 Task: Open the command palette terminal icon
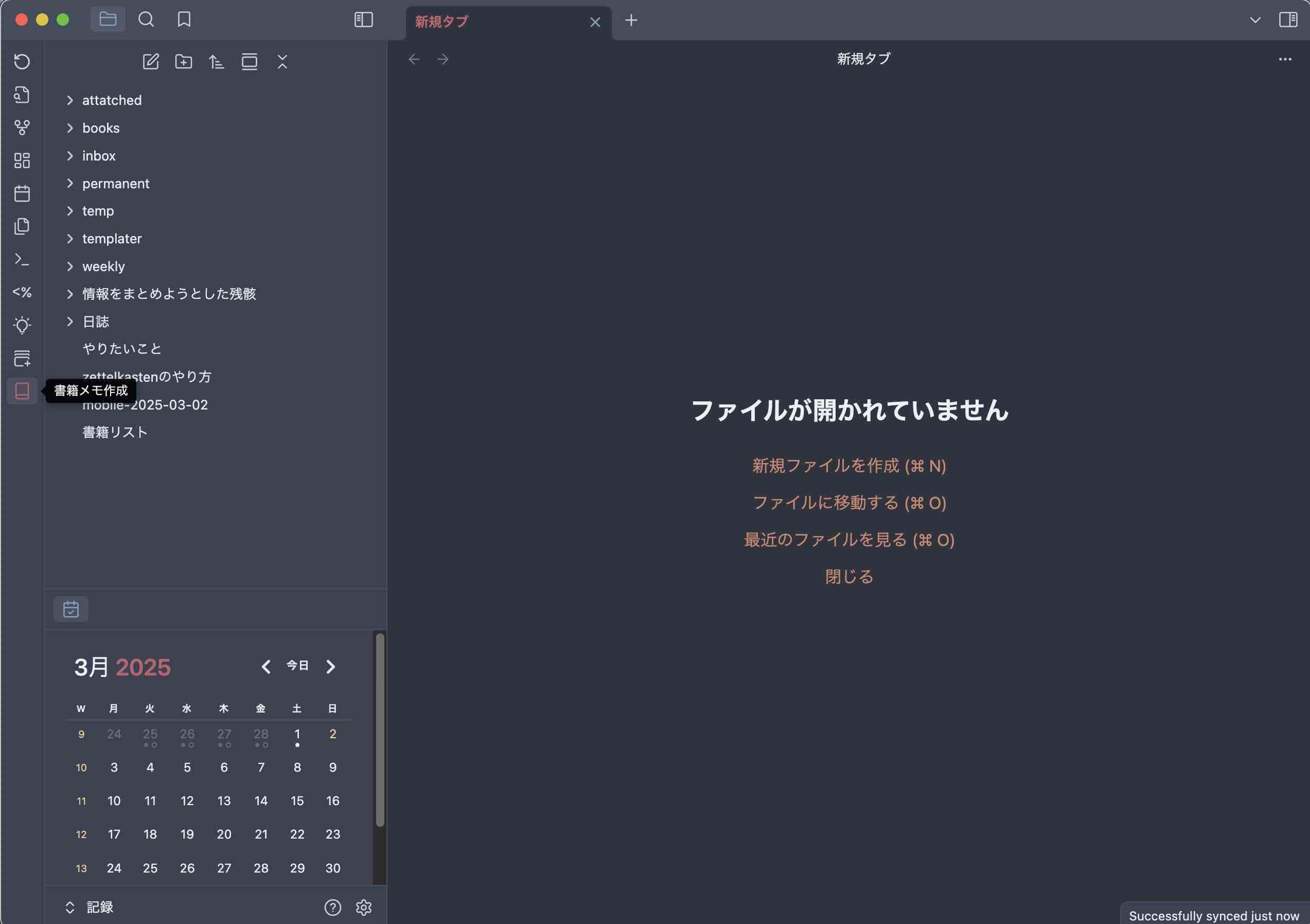coord(22,259)
